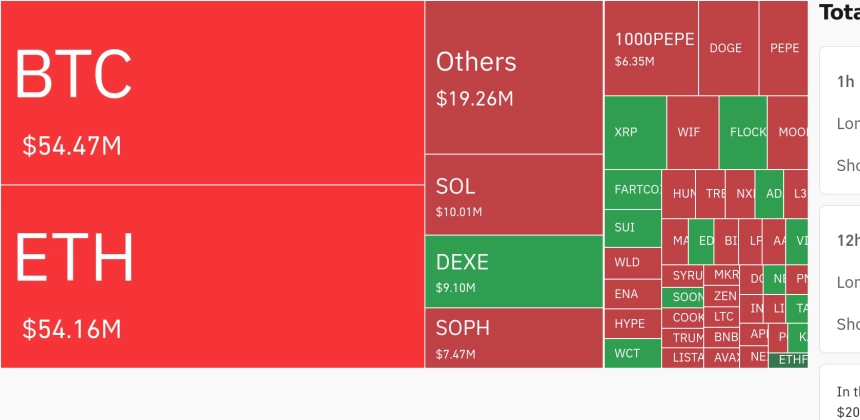Viewport: 860px width, 420px height.
Task: Click the DOGE heatmap tile
Action: [729, 48]
